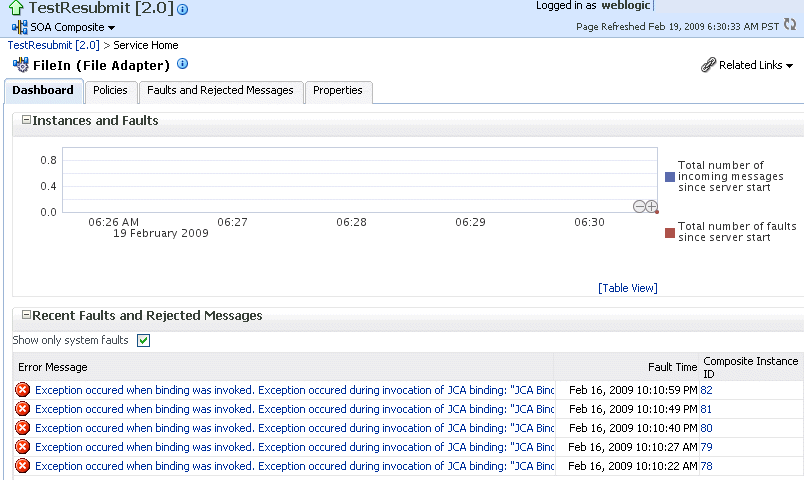Open info icon next to FileIn (File Adapter)
The image size is (804, 480).
[x=183, y=64]
